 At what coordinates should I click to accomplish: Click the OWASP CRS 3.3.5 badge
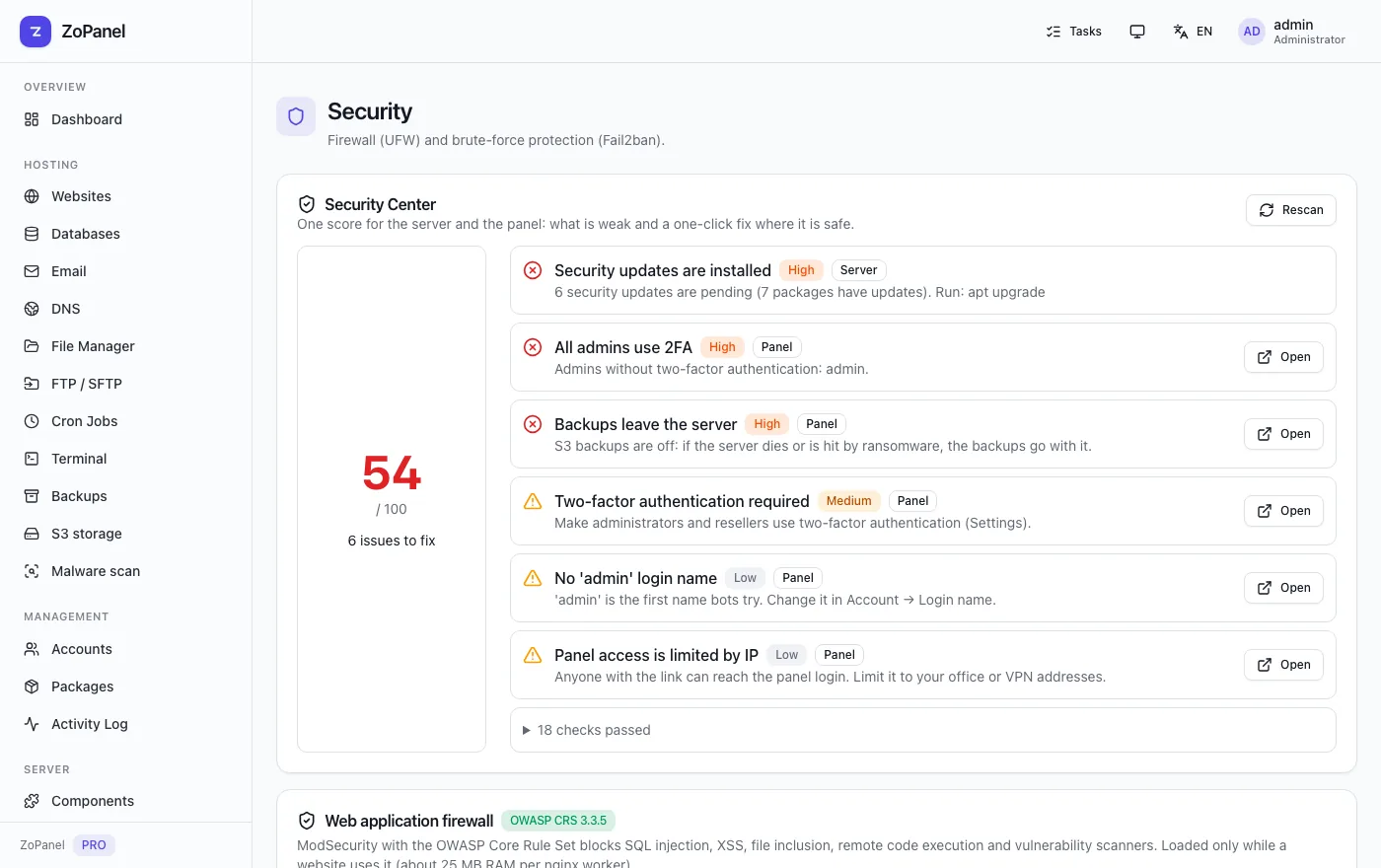(558, 821)
